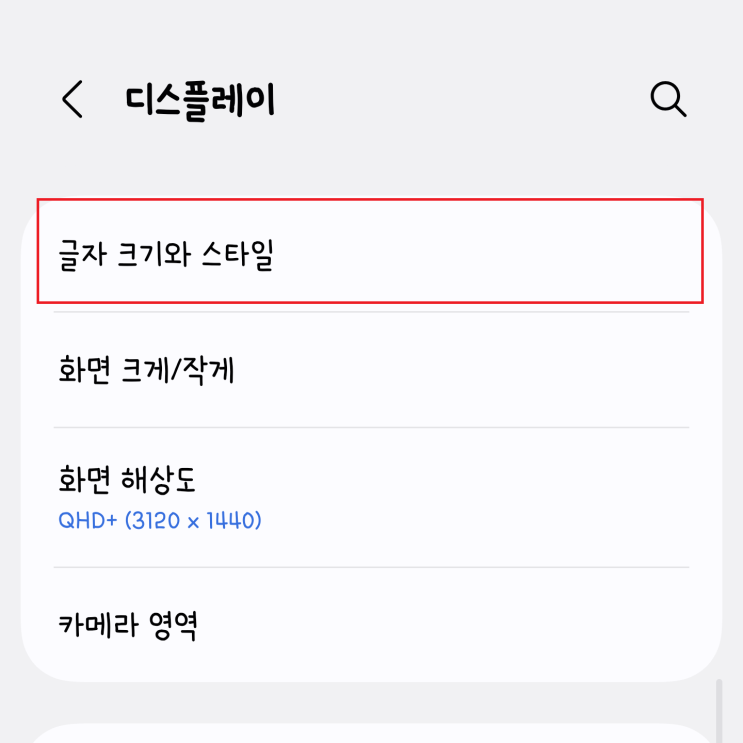Click the partially visible card below 카메라 영역
743x743 pixels.
click(371, 734)
